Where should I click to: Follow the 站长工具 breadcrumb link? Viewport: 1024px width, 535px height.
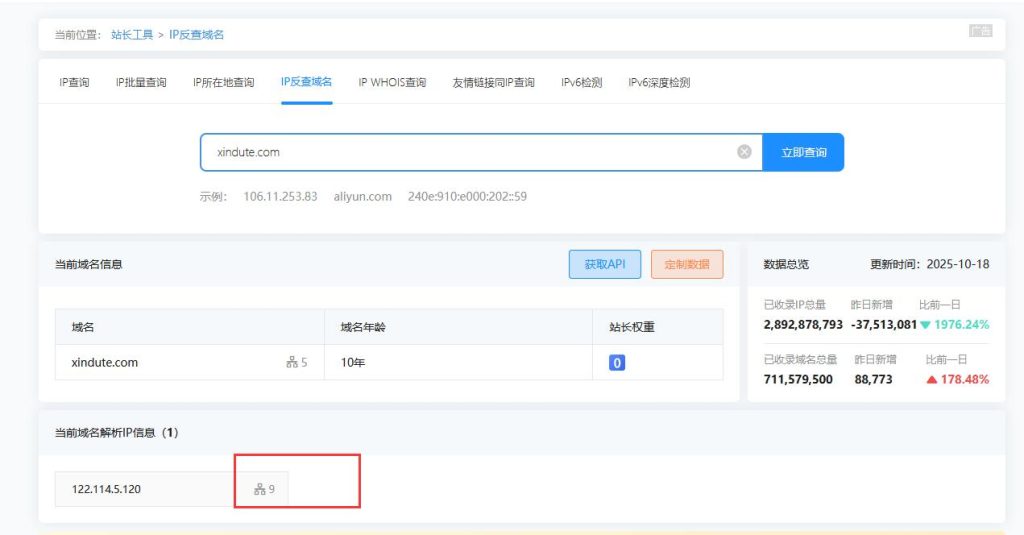coord(132,35)
